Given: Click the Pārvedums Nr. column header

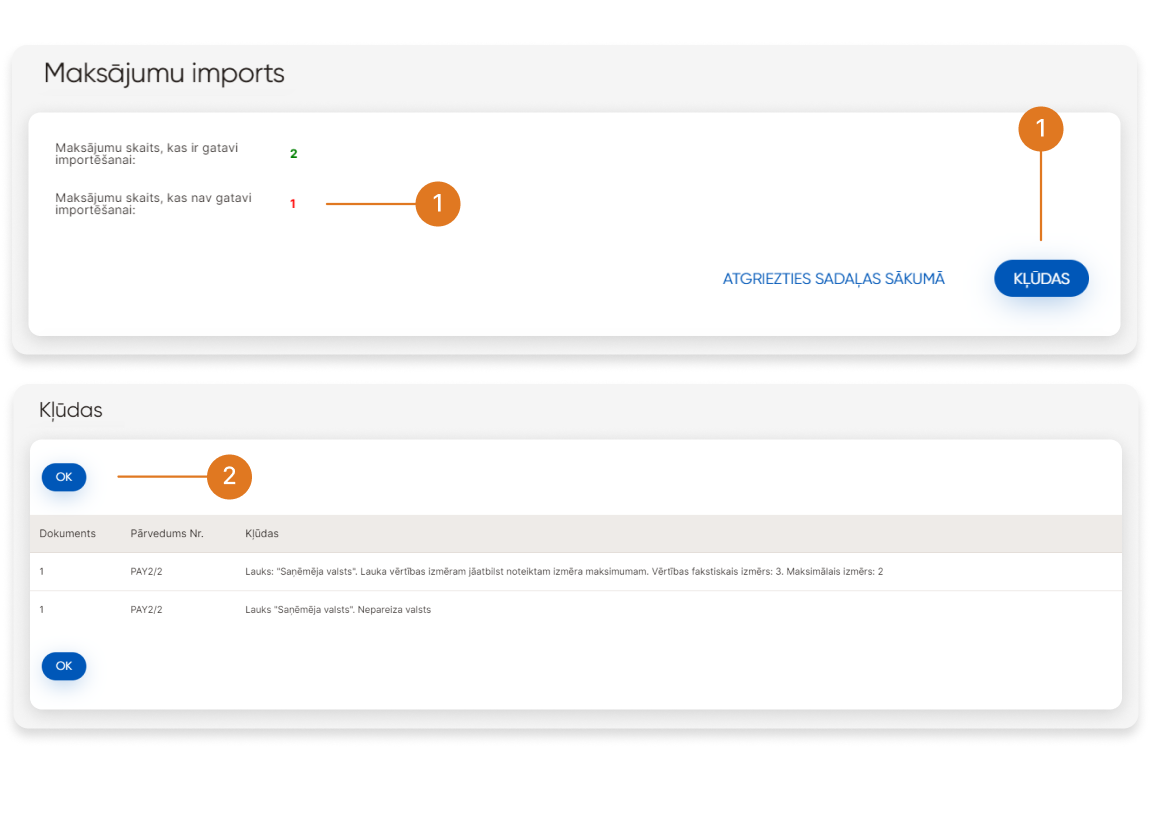Looking at the screenshot, I should coord(167,534).
